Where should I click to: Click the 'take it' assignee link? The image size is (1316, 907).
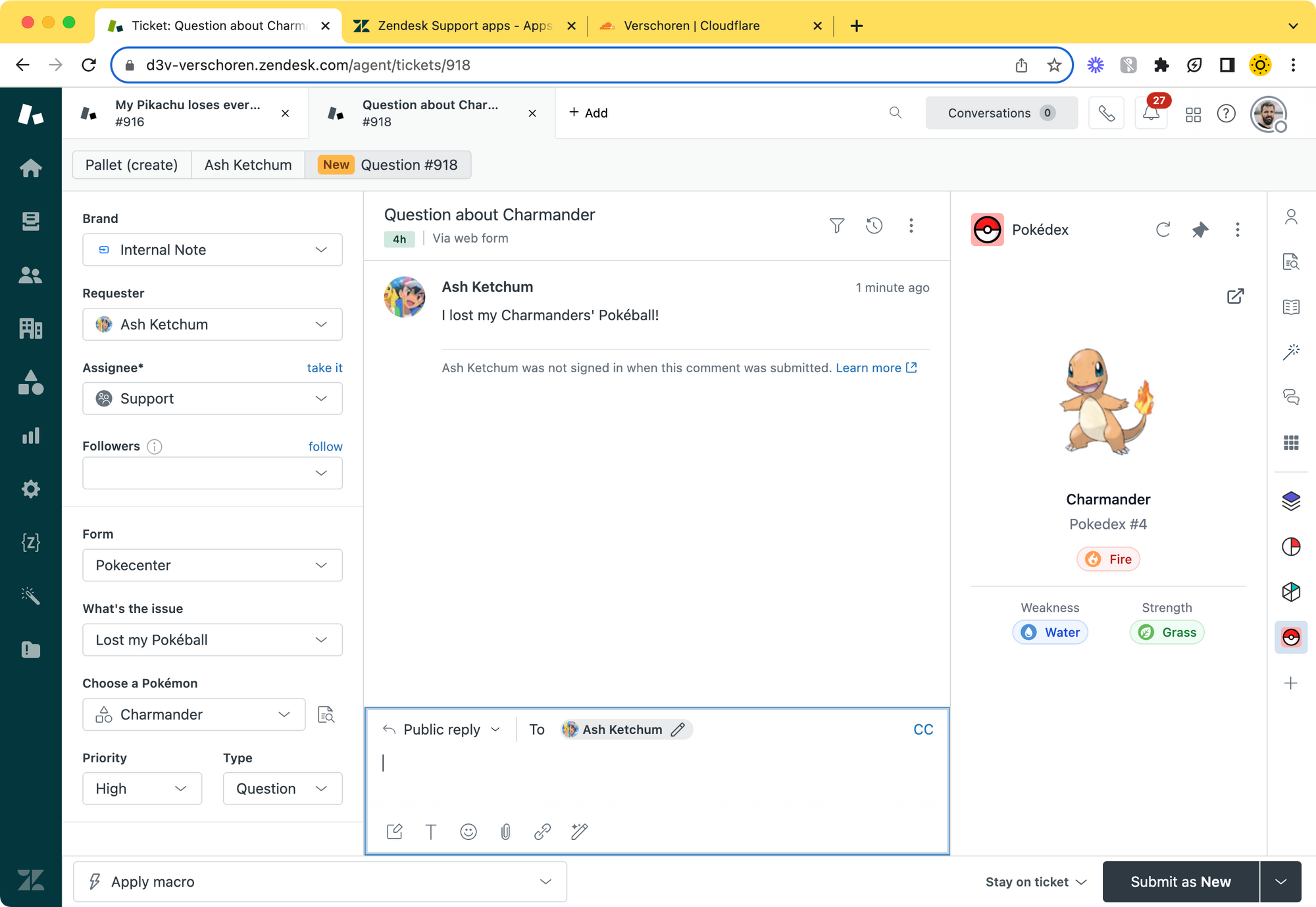(324, 368)
